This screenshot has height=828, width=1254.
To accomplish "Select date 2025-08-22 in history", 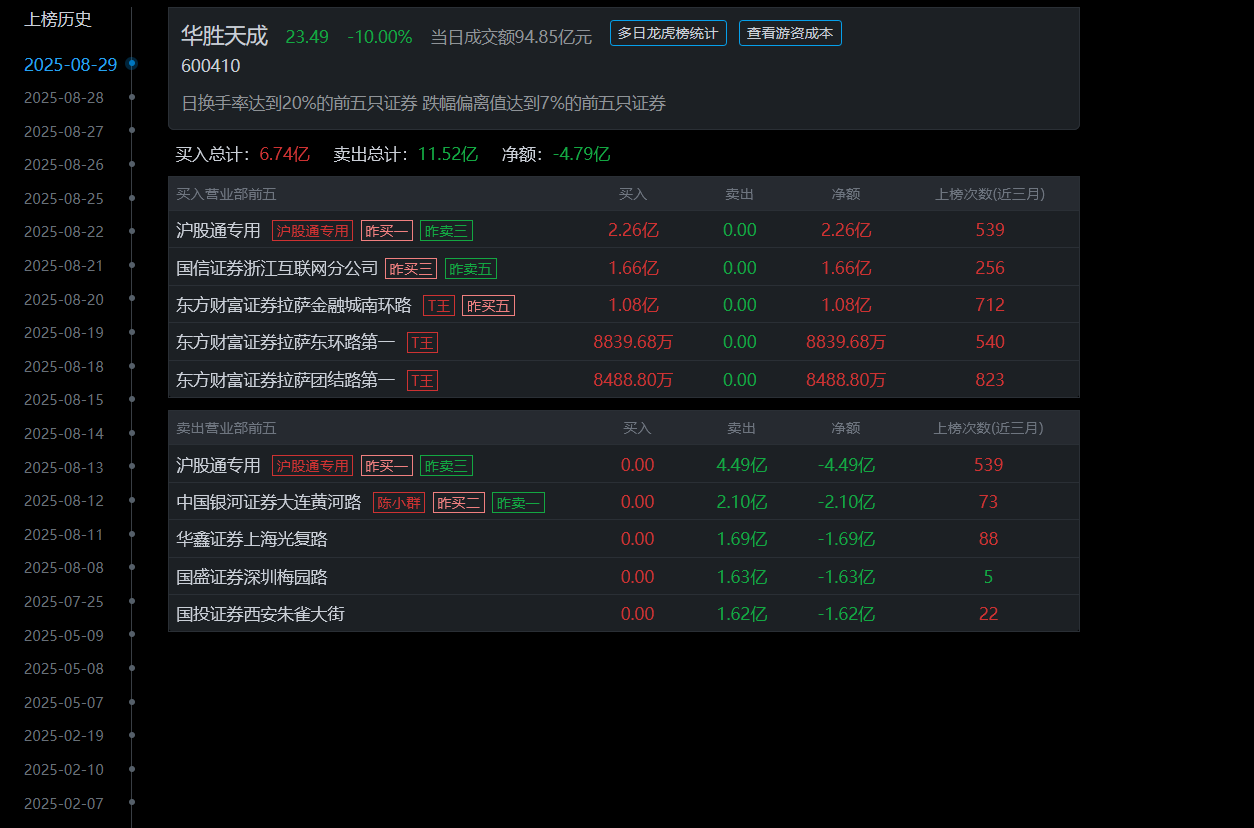I will pos(64,232).
